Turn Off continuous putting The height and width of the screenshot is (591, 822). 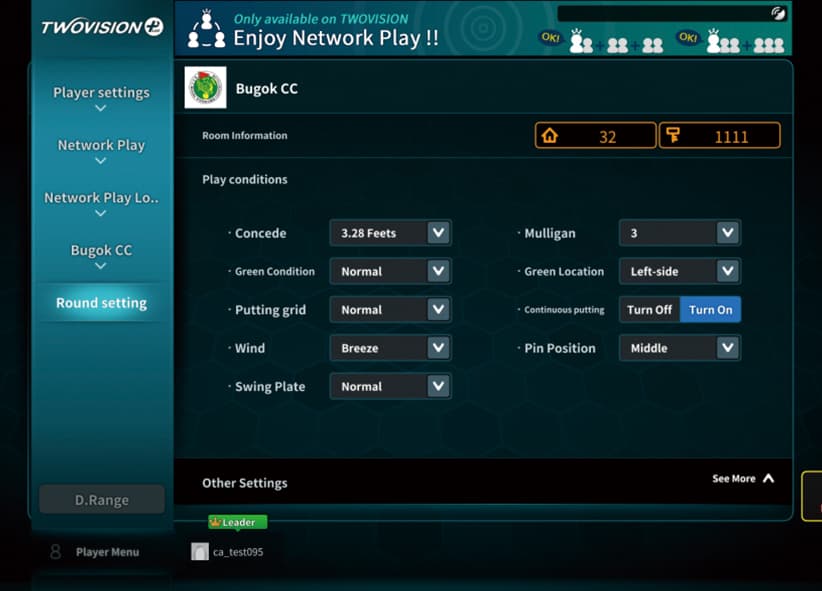(649, 310)
